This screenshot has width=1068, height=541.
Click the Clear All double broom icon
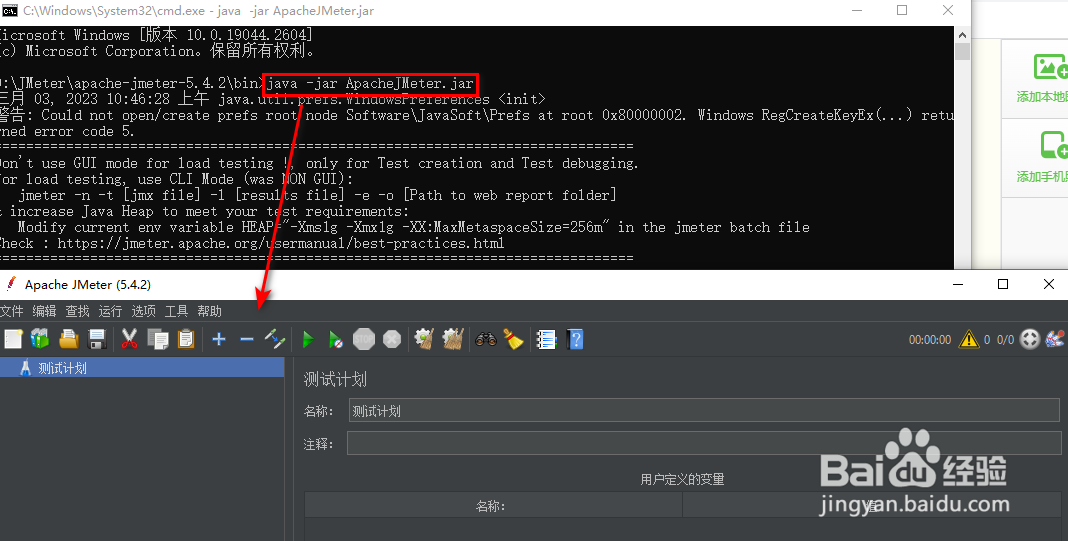tap(453, 339)
